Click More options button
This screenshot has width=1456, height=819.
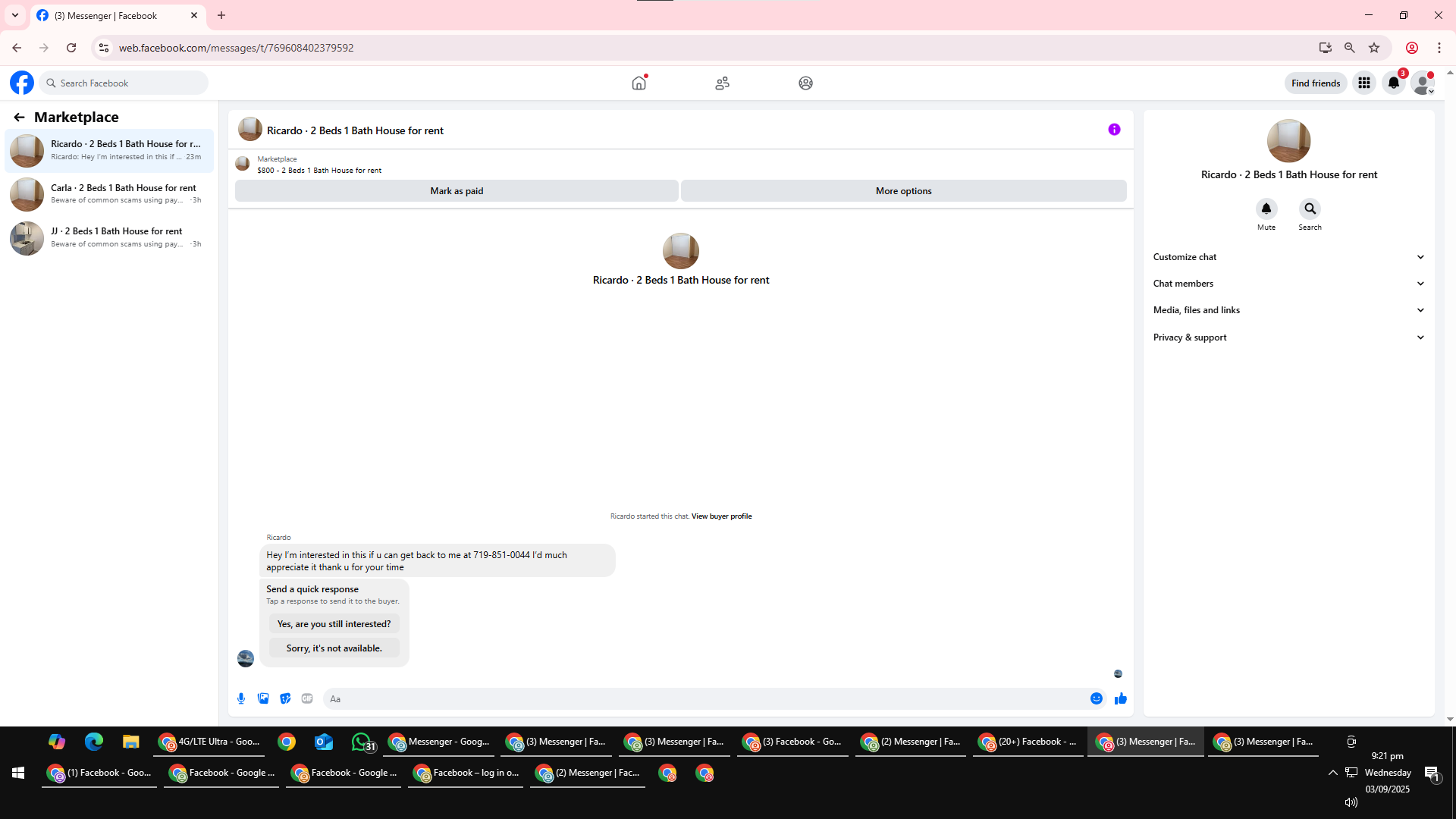point(903,191)
